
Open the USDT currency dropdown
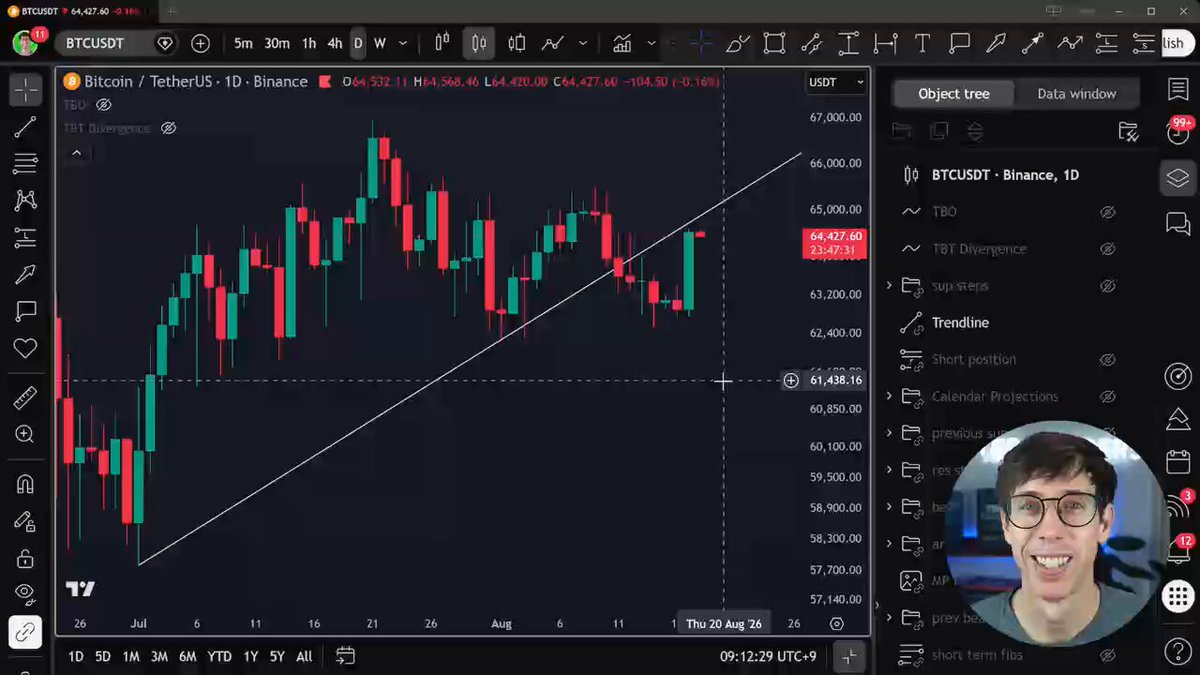pos(837,82)
